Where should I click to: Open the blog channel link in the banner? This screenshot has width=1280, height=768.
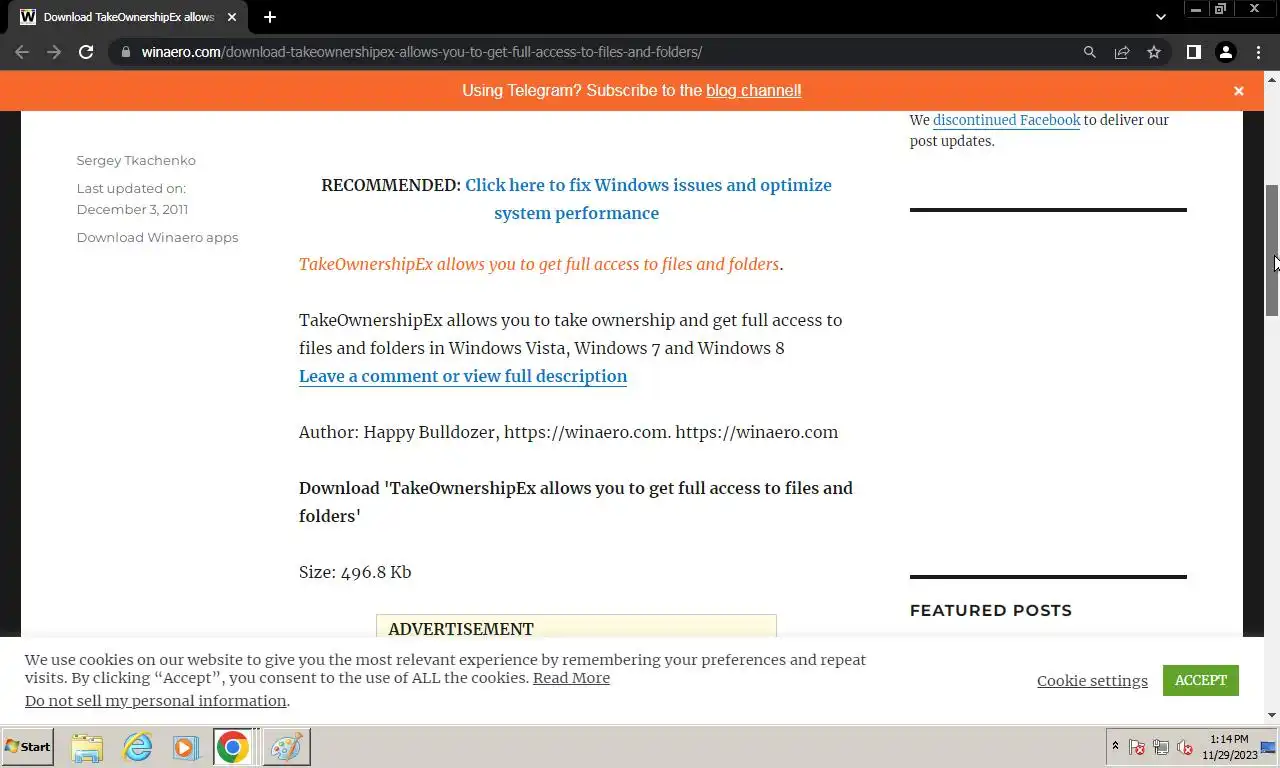click(x=754, y=90)
